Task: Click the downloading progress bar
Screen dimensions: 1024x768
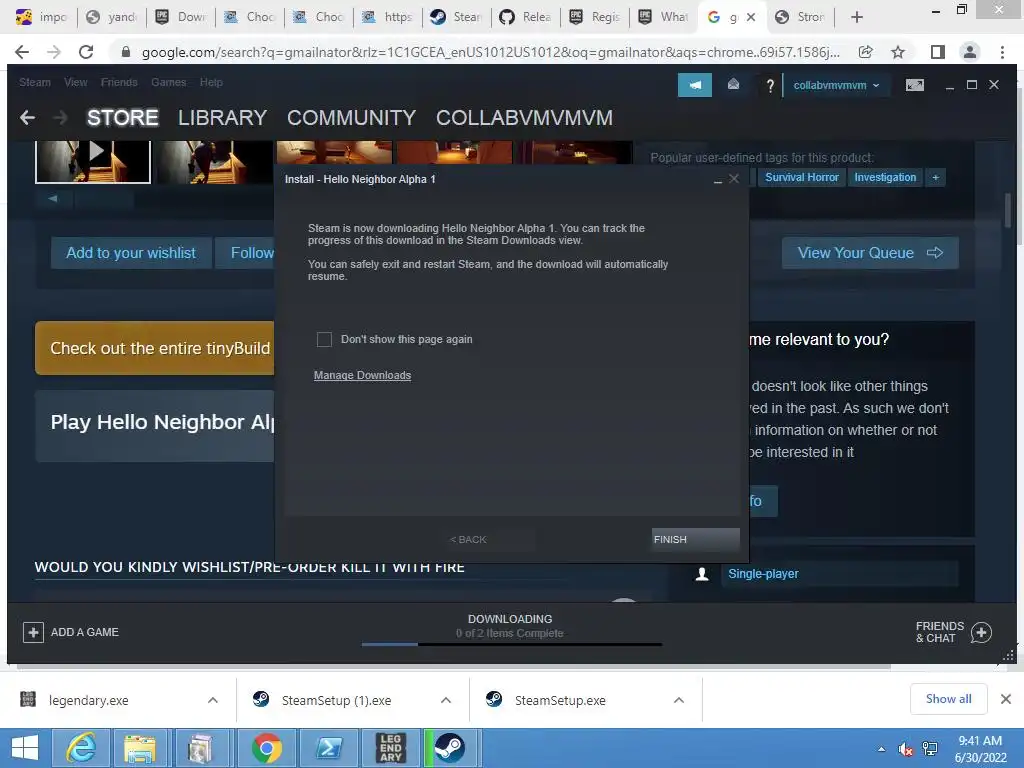Action: pyautogui.click(x=511, y=645)
